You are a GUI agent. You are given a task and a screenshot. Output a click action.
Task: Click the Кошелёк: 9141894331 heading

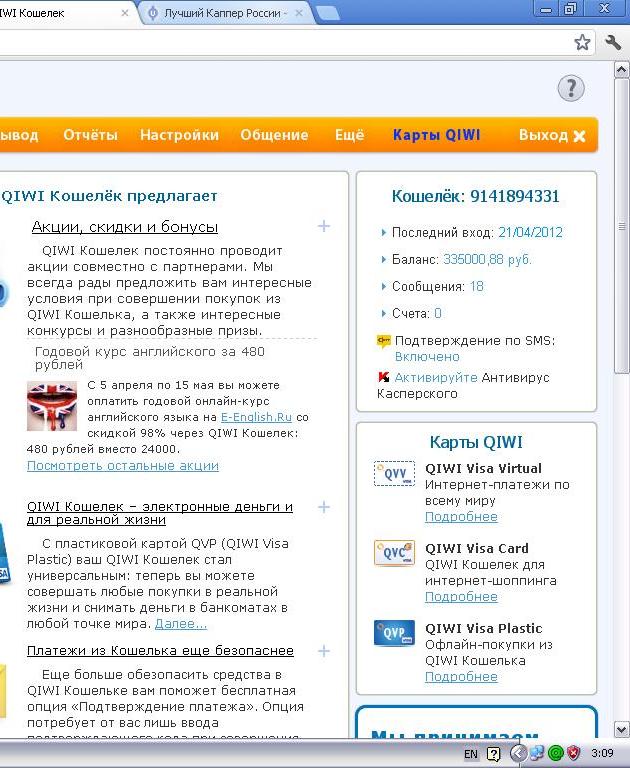pos(476,196)
